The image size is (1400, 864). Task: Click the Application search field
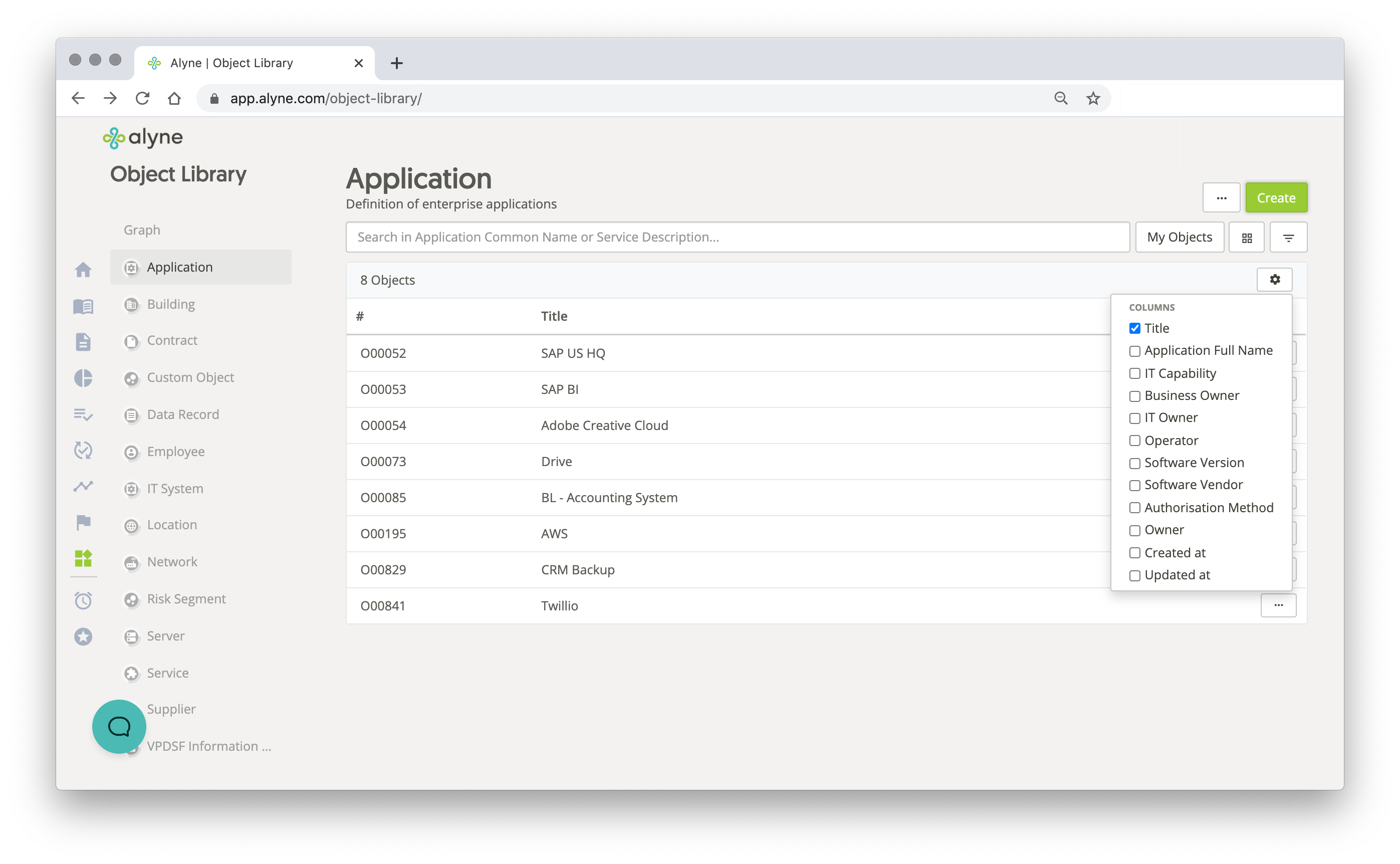pos(737,238)
